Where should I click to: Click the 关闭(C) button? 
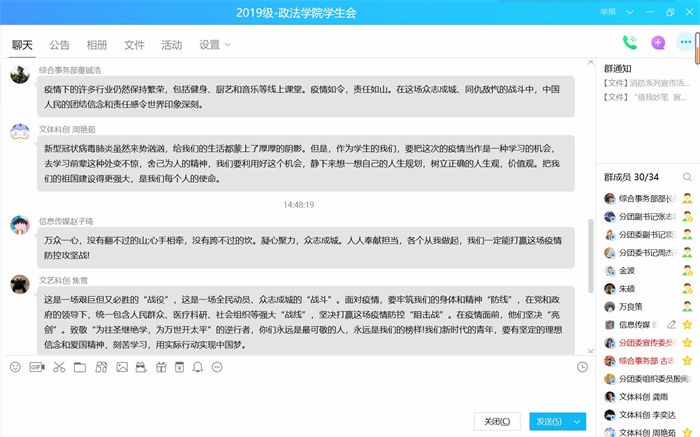[497, 421]
